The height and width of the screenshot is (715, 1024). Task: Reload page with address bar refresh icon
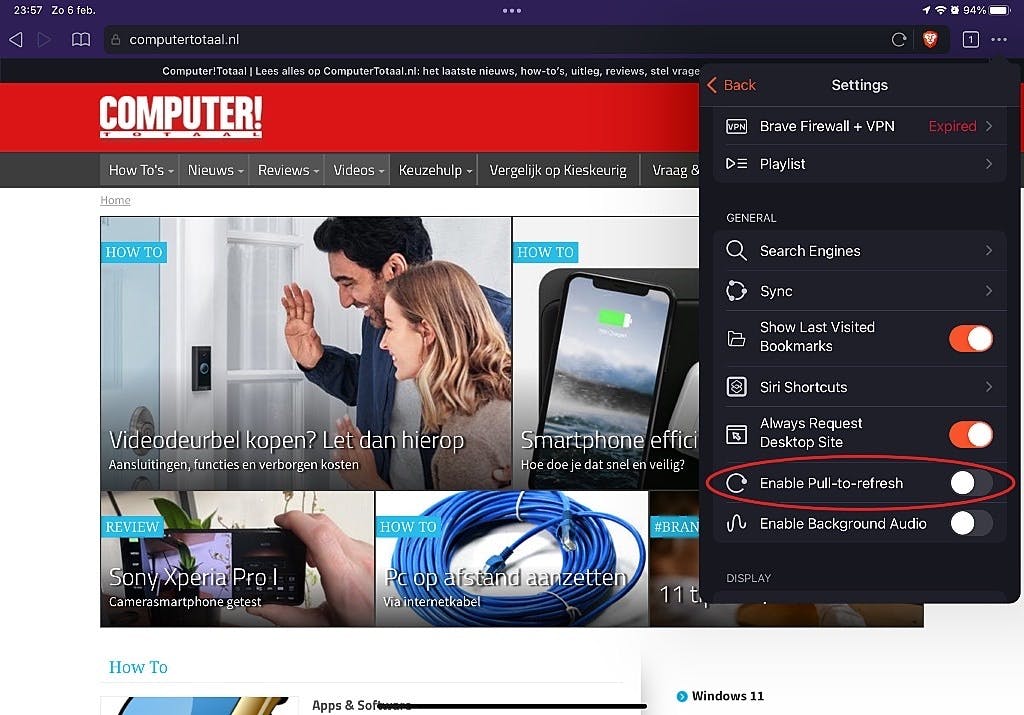coord(899,40)
